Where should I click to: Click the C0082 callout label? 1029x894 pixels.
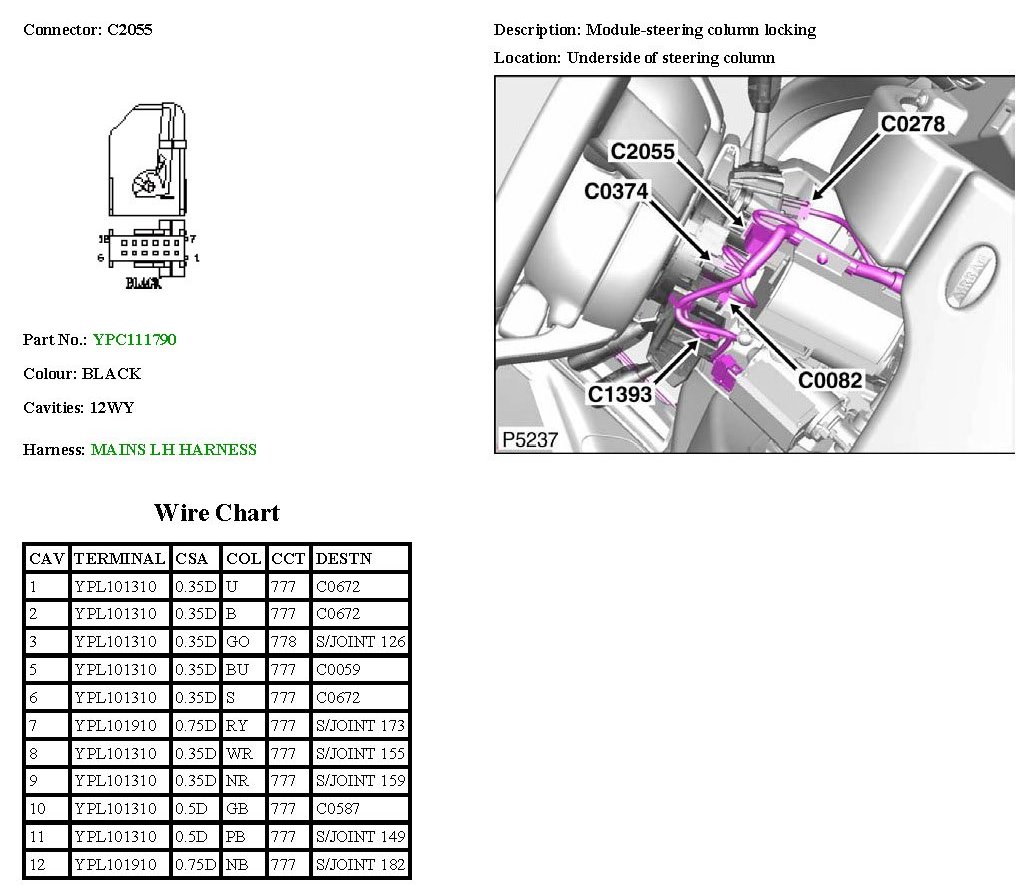[829, 381]
